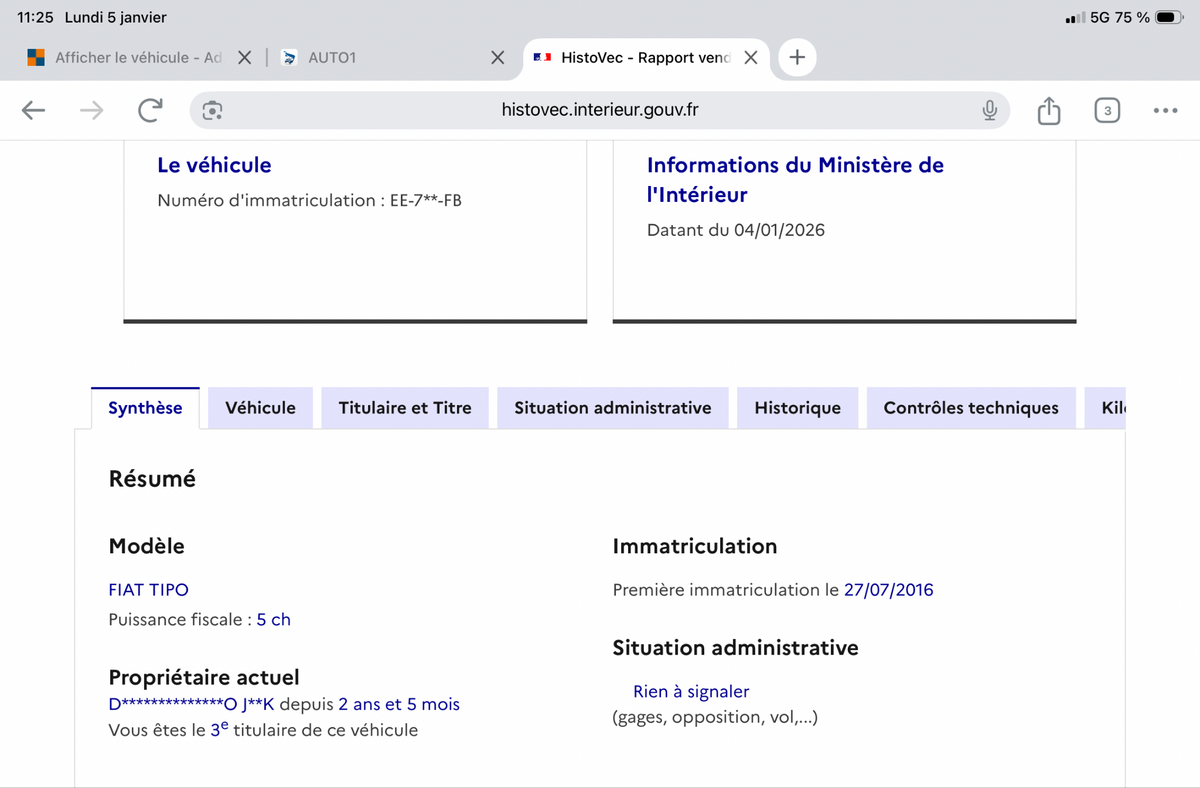Show the open tabs counter
This screenshot has height=788, width=1200.
click(1106, 111)
